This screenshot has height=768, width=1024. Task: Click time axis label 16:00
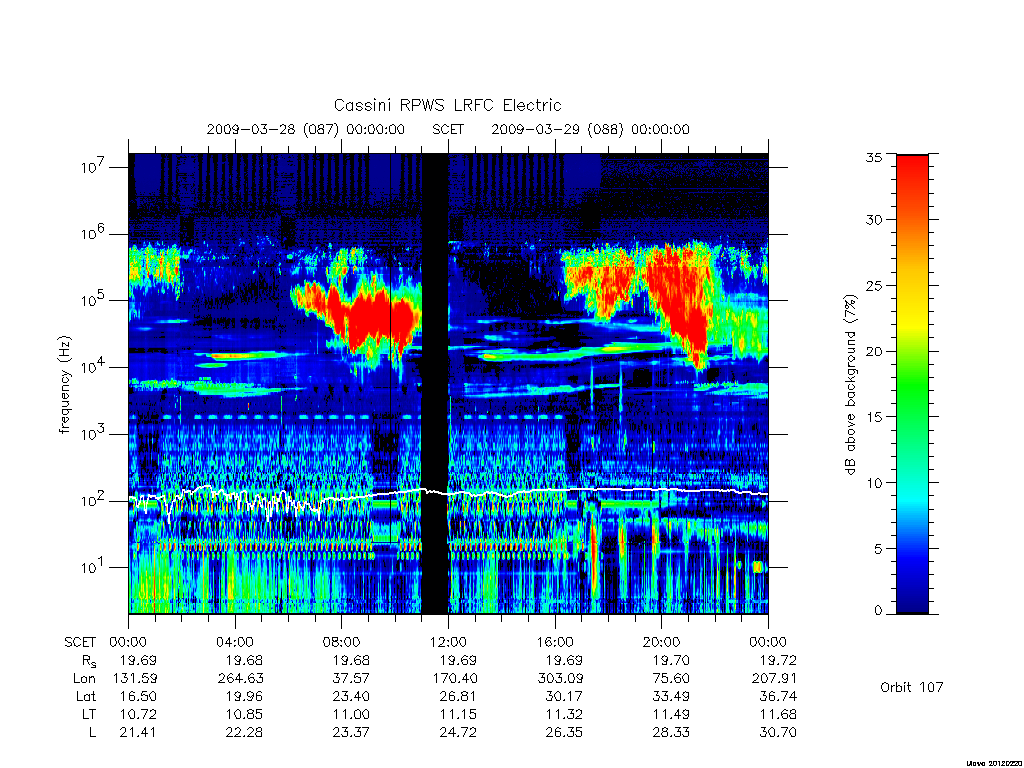[555, 642]
